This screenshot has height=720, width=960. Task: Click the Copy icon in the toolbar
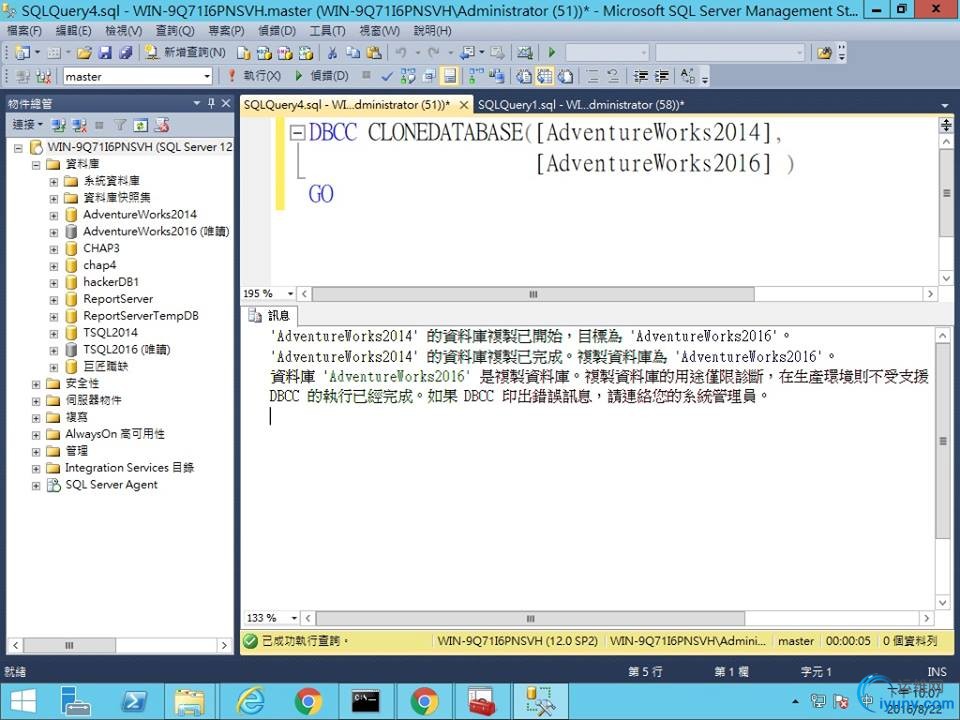353,53
